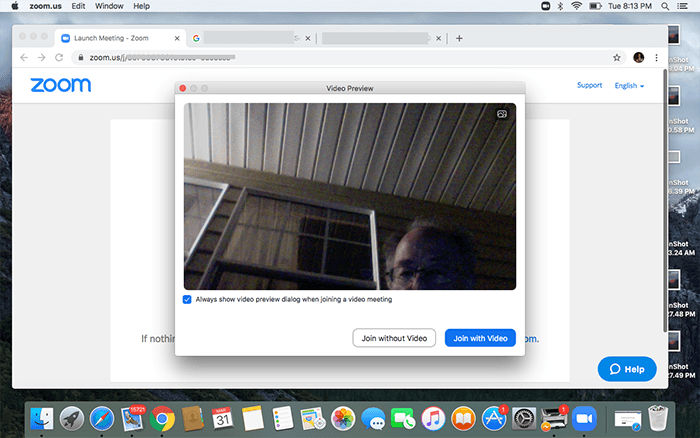Open Launchpad from the dock
700x438 pixels.
(71, 419)
